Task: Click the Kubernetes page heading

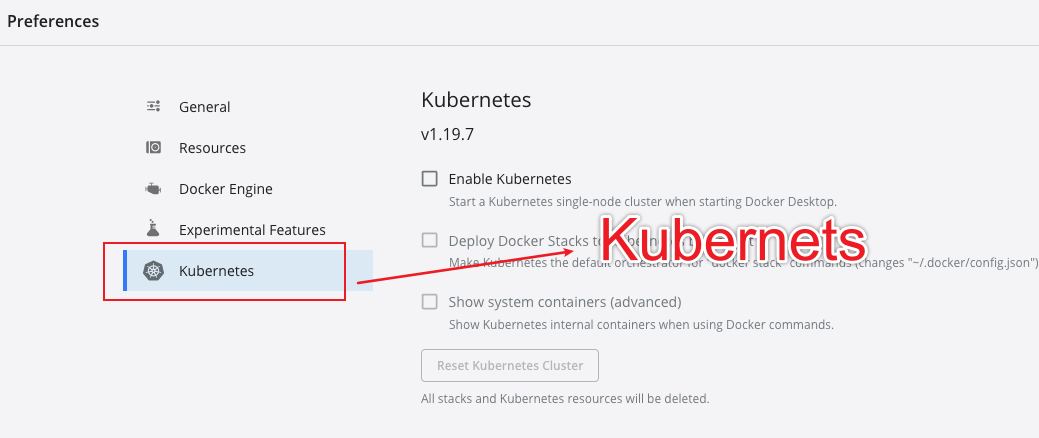Action: [476, 100]
